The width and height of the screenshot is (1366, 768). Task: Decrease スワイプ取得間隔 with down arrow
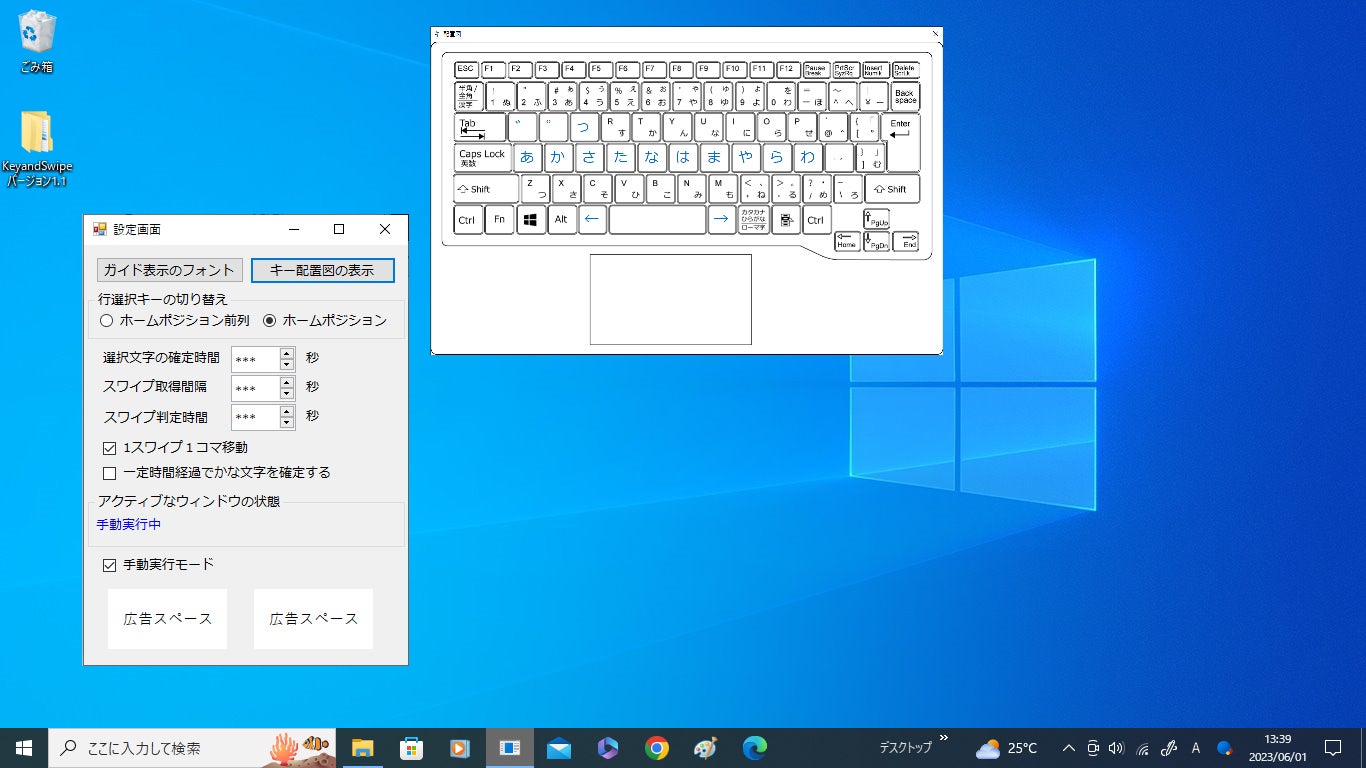click(287, 394)
